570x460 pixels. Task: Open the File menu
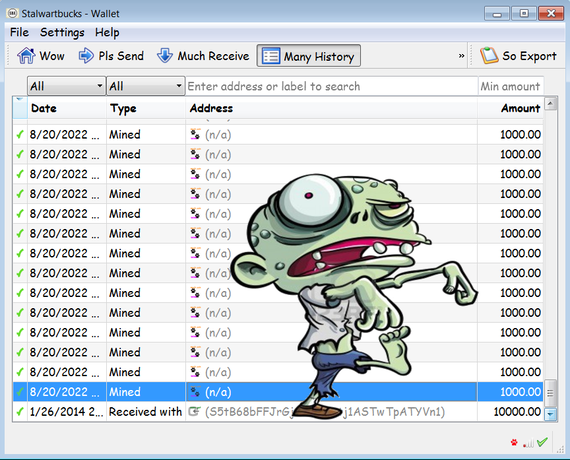click(x=19, y=32)
